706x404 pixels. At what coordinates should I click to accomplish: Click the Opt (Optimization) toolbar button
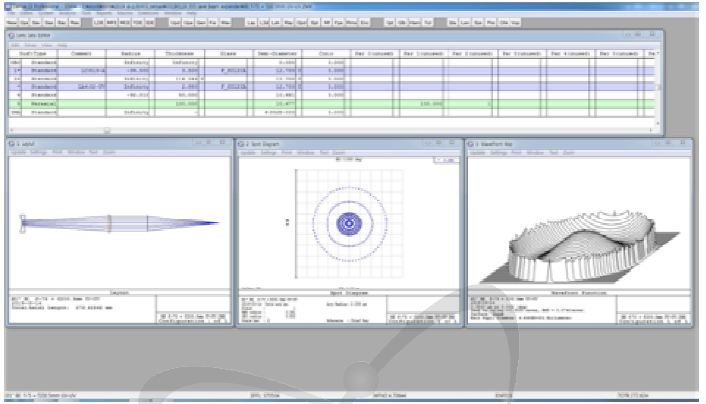tap(390, 22)
